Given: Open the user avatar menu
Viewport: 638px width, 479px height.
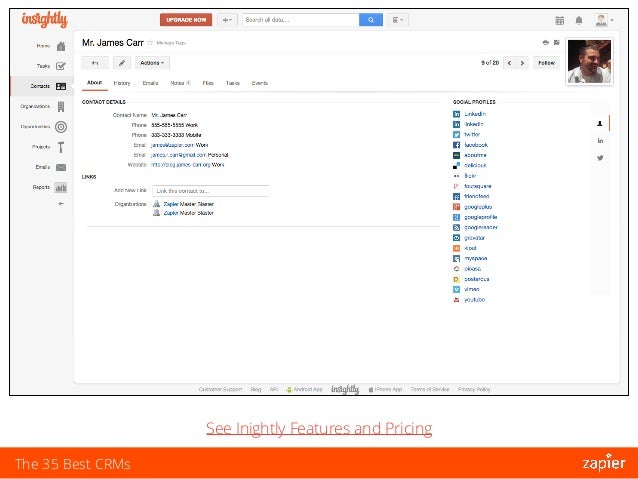Looking at the screenshot, I should pyautogui.click(x=604, y=20).
